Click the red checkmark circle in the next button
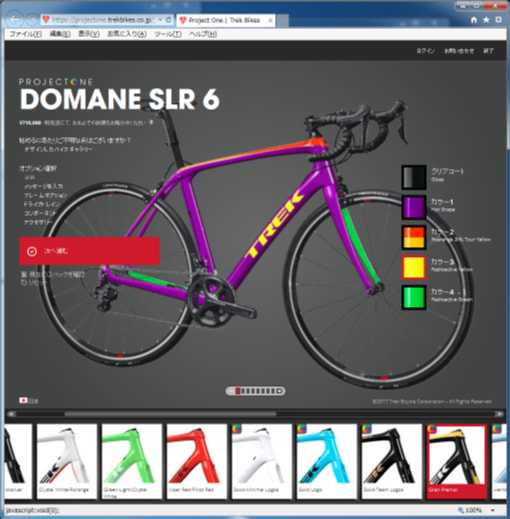Viewport: 510px width, 519px height. (x=32, y=251)
